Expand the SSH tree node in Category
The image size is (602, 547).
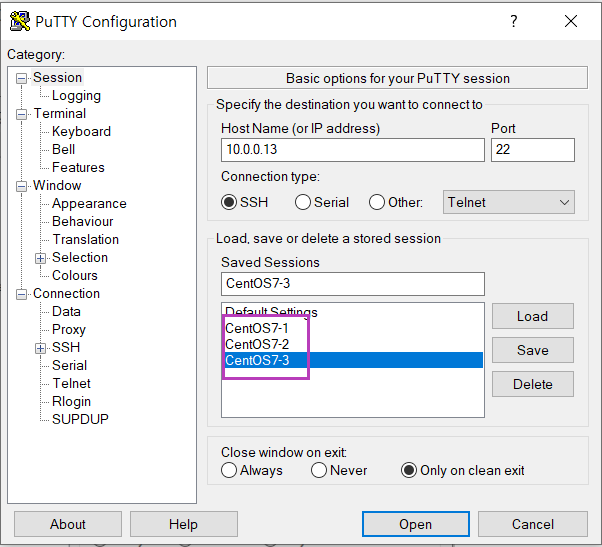pyautogui.click(x=40, y=348)
